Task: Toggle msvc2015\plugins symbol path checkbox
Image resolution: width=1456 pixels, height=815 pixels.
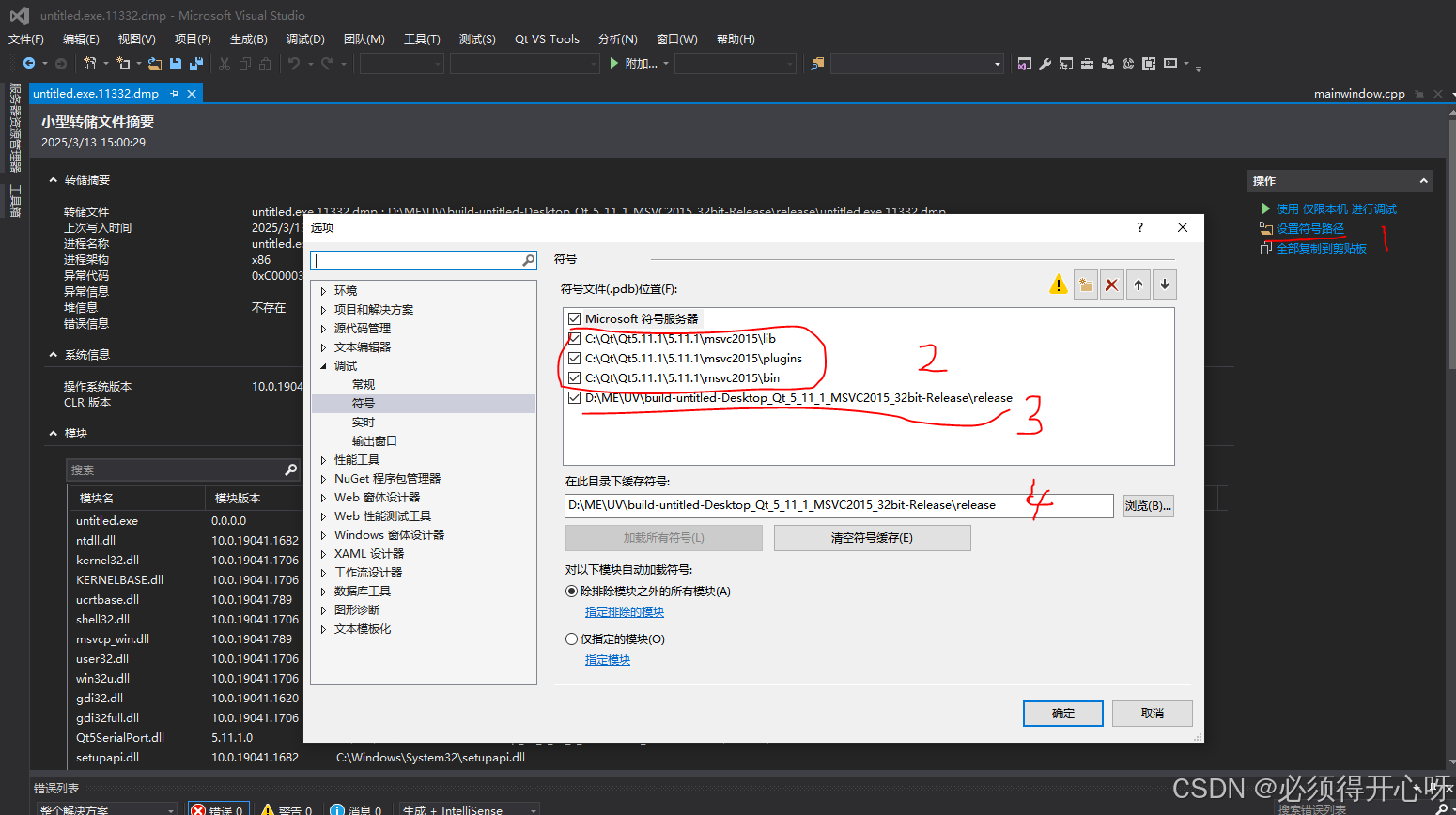Action: (x=574, y=359)
